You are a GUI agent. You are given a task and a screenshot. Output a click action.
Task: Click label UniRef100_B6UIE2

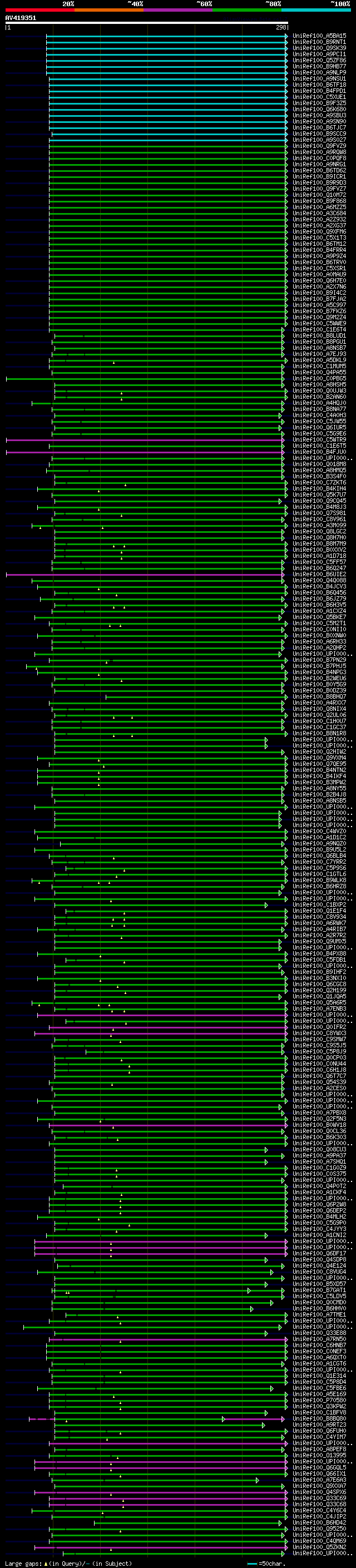pyautogui.click(x=319, y=574)
